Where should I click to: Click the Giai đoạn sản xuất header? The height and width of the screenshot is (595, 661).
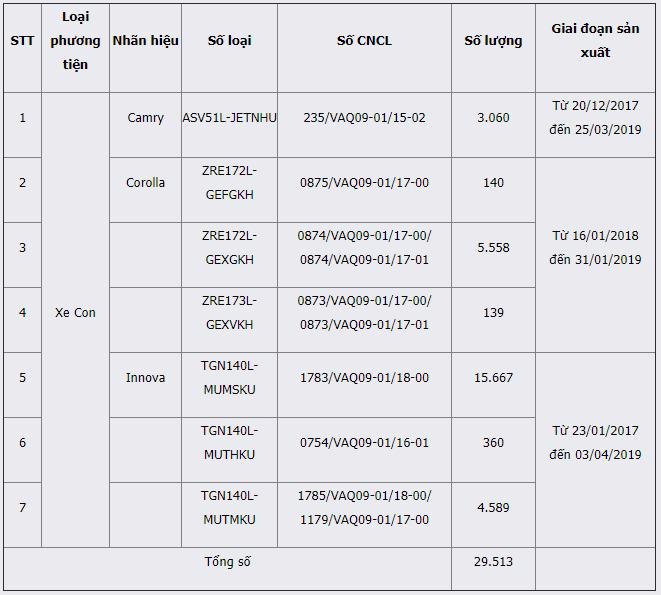point(595,41)
